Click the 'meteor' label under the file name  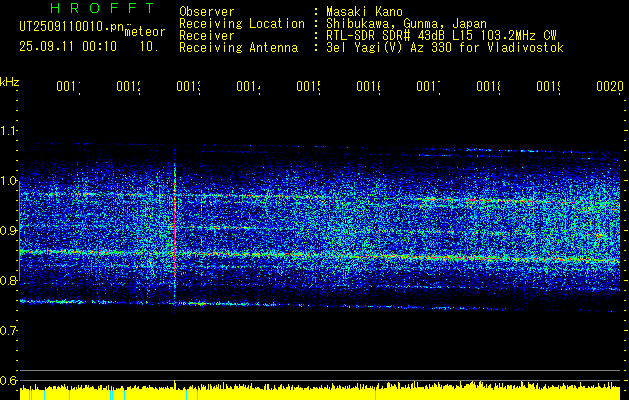[145, 32]
